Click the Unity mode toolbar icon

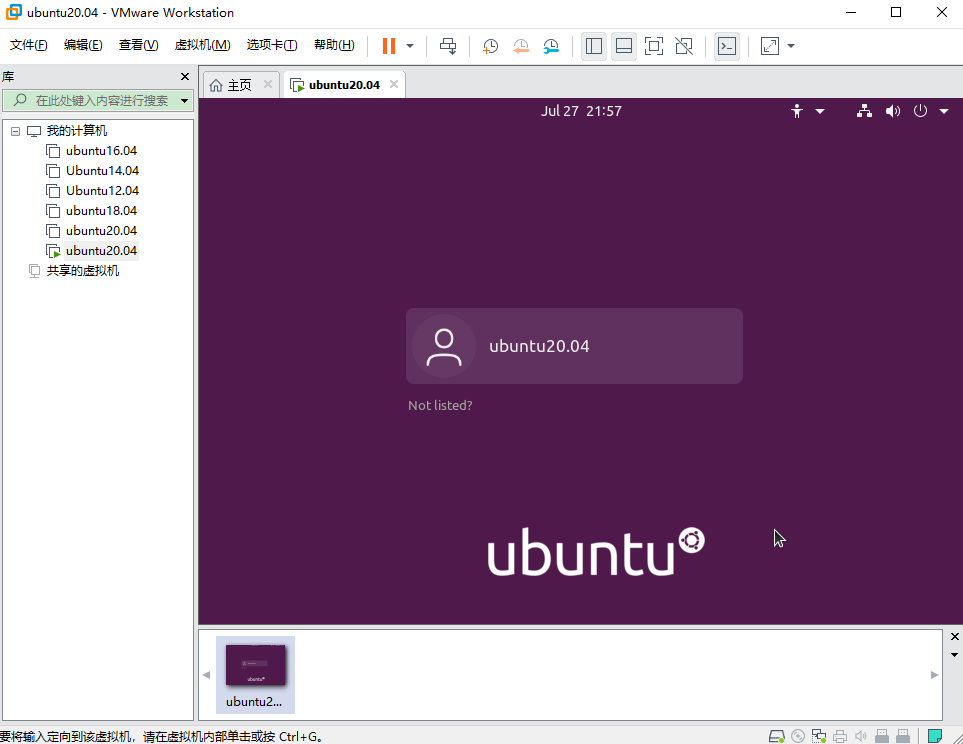684,46
